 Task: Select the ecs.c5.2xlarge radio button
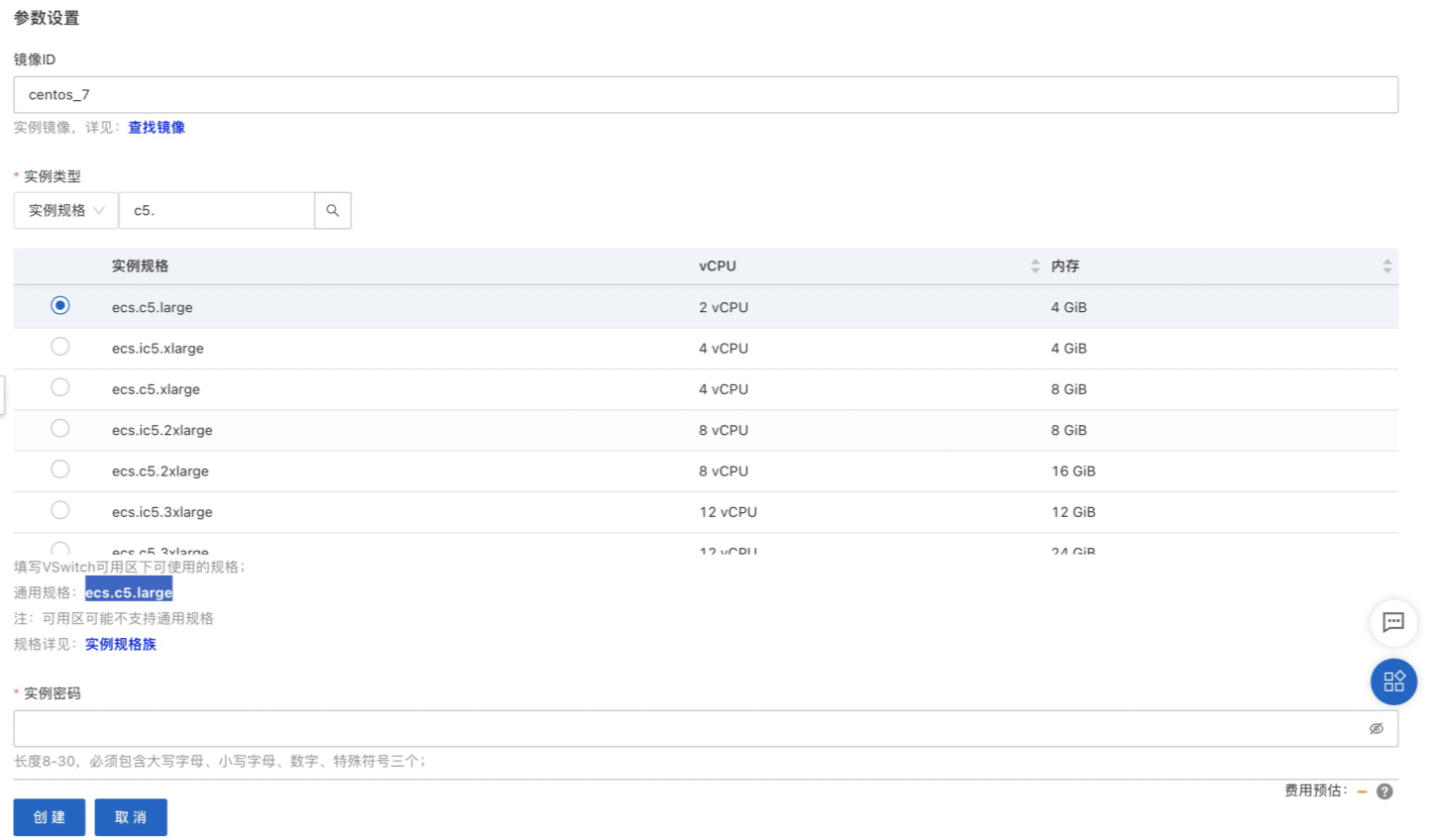point(60,470)
